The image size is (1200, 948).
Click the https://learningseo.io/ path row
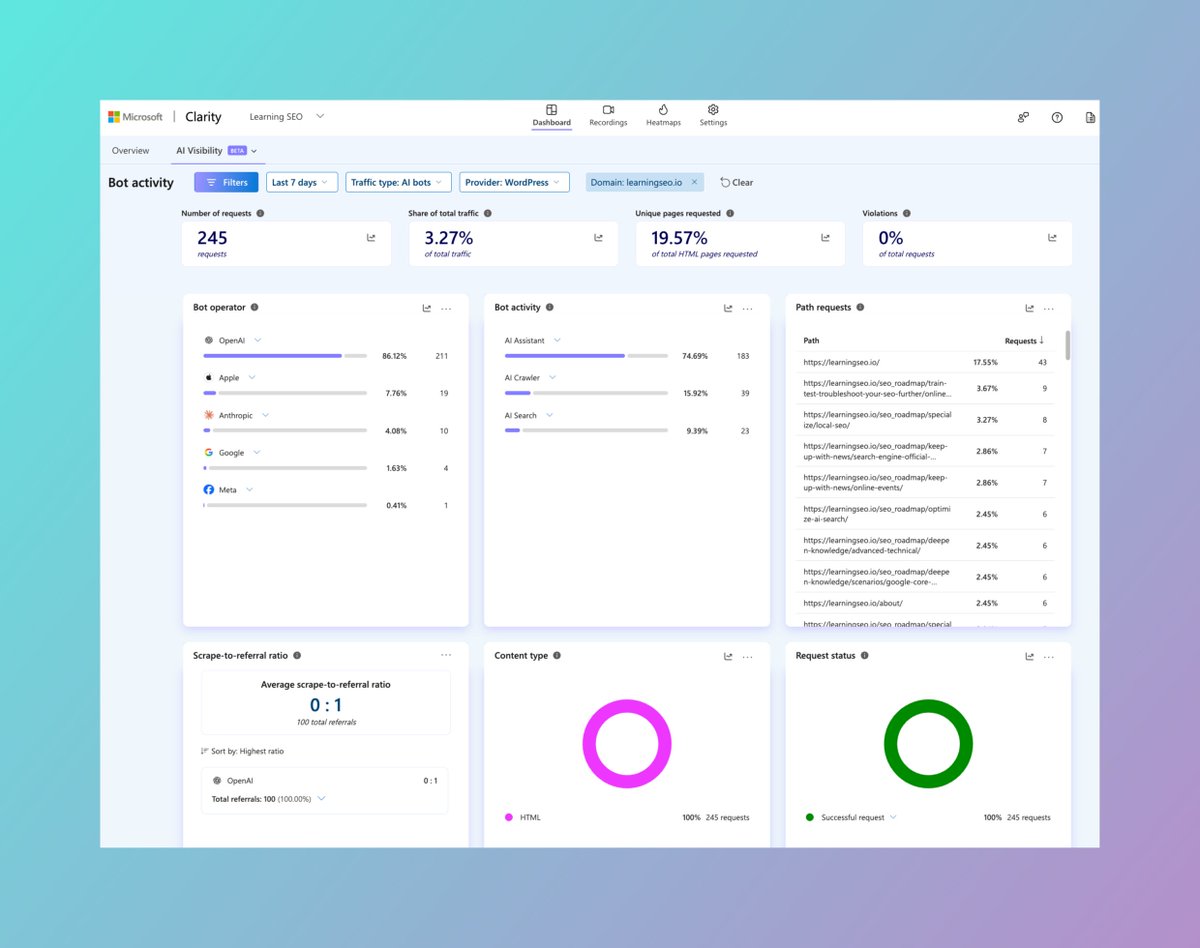pyautogui.click(x=925, y=362)
